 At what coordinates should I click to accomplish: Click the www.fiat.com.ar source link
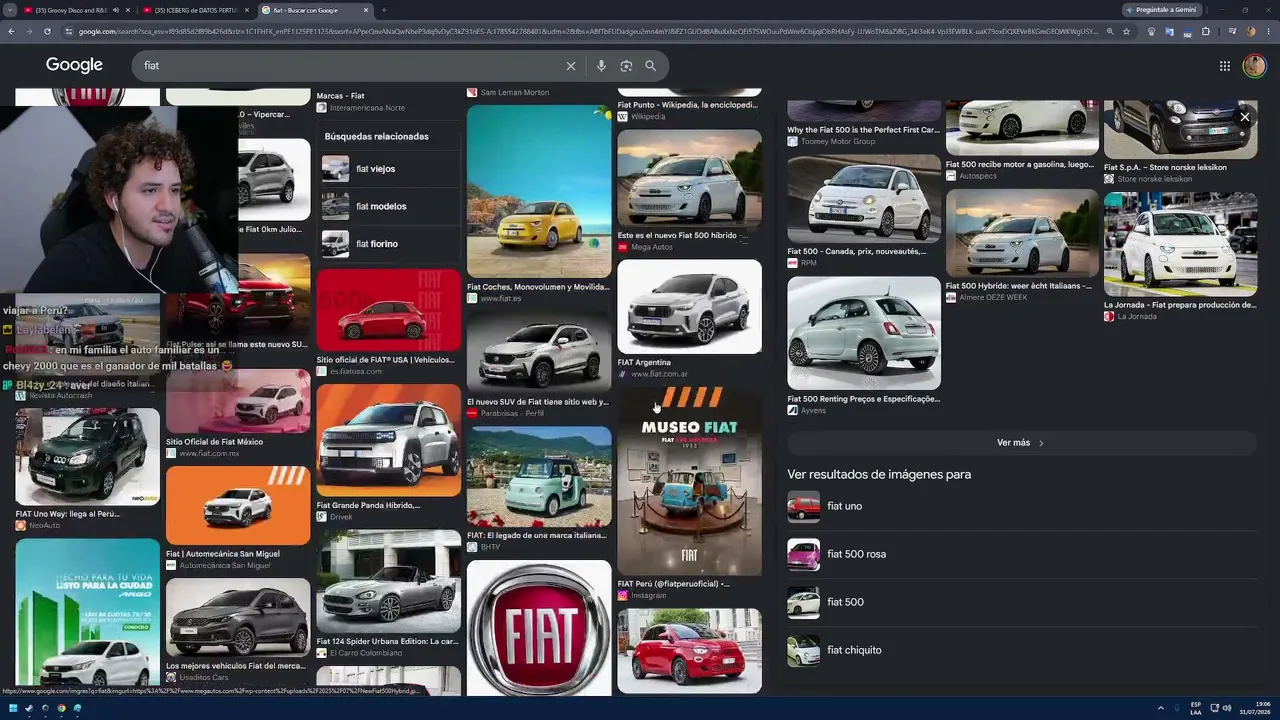pyautogui.click(x=659, y=374)
